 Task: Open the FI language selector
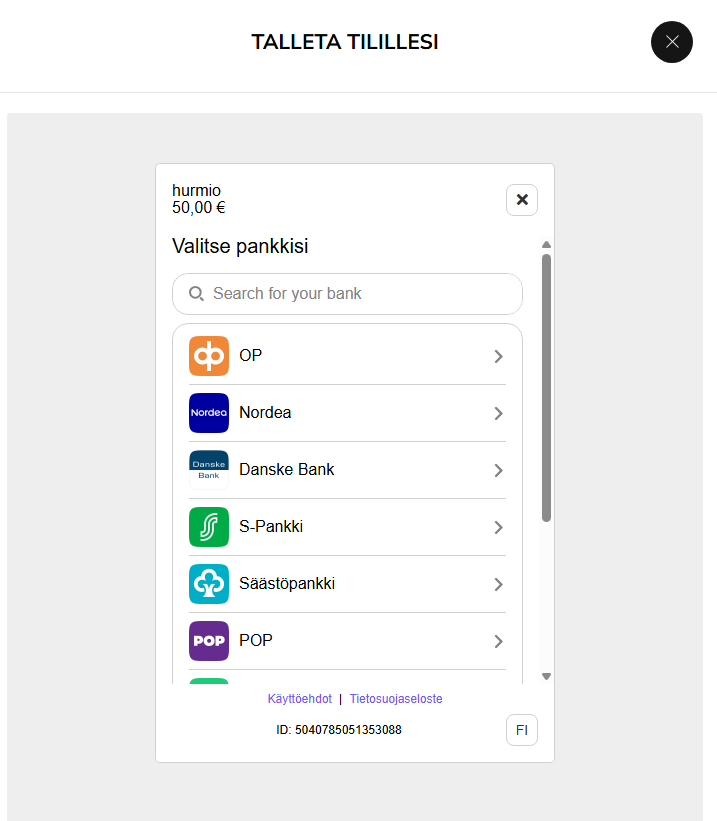522,730
